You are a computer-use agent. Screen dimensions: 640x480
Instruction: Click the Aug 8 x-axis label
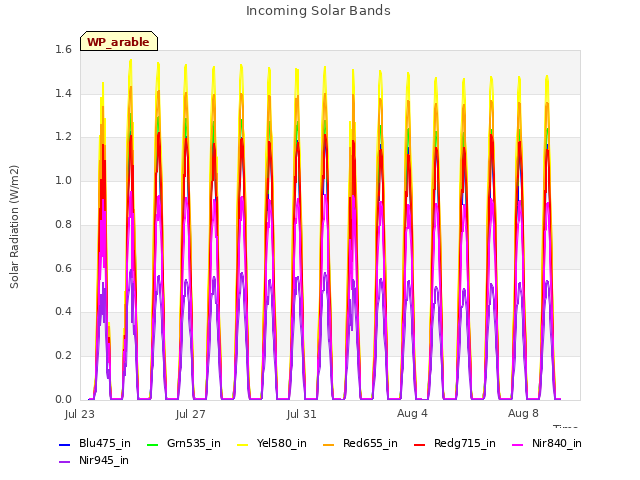point(523,413)
